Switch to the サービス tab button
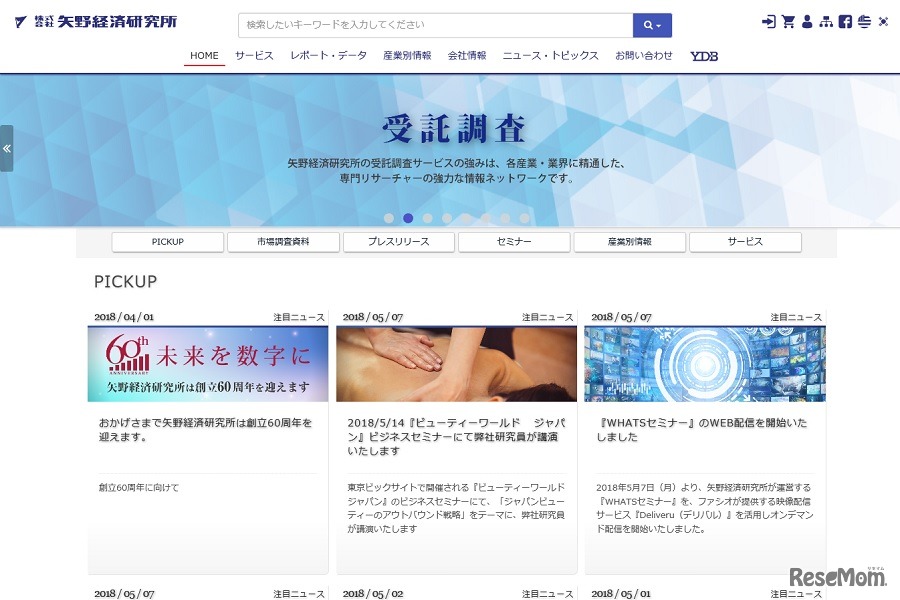 pos(745,242)
